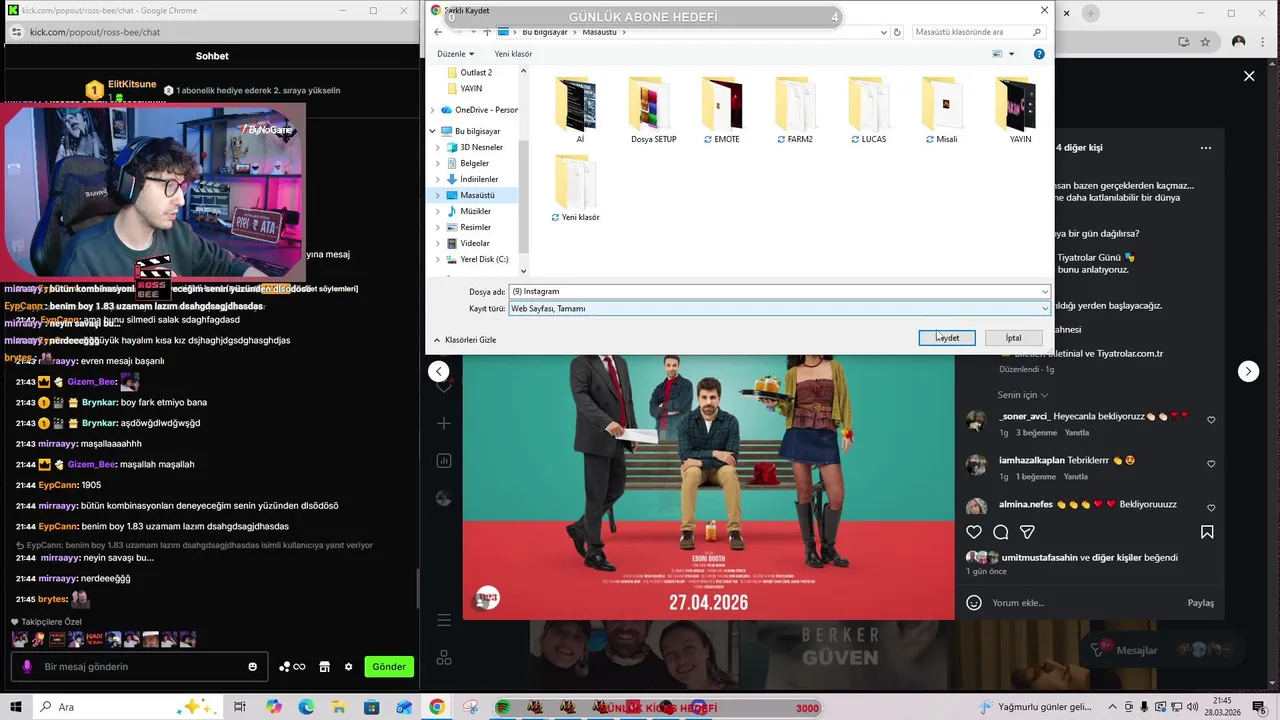This screenshot has width=1280, height=720.
Task: Open Windows Start menu
Action: pyautogui.click(x=16, y=707)
